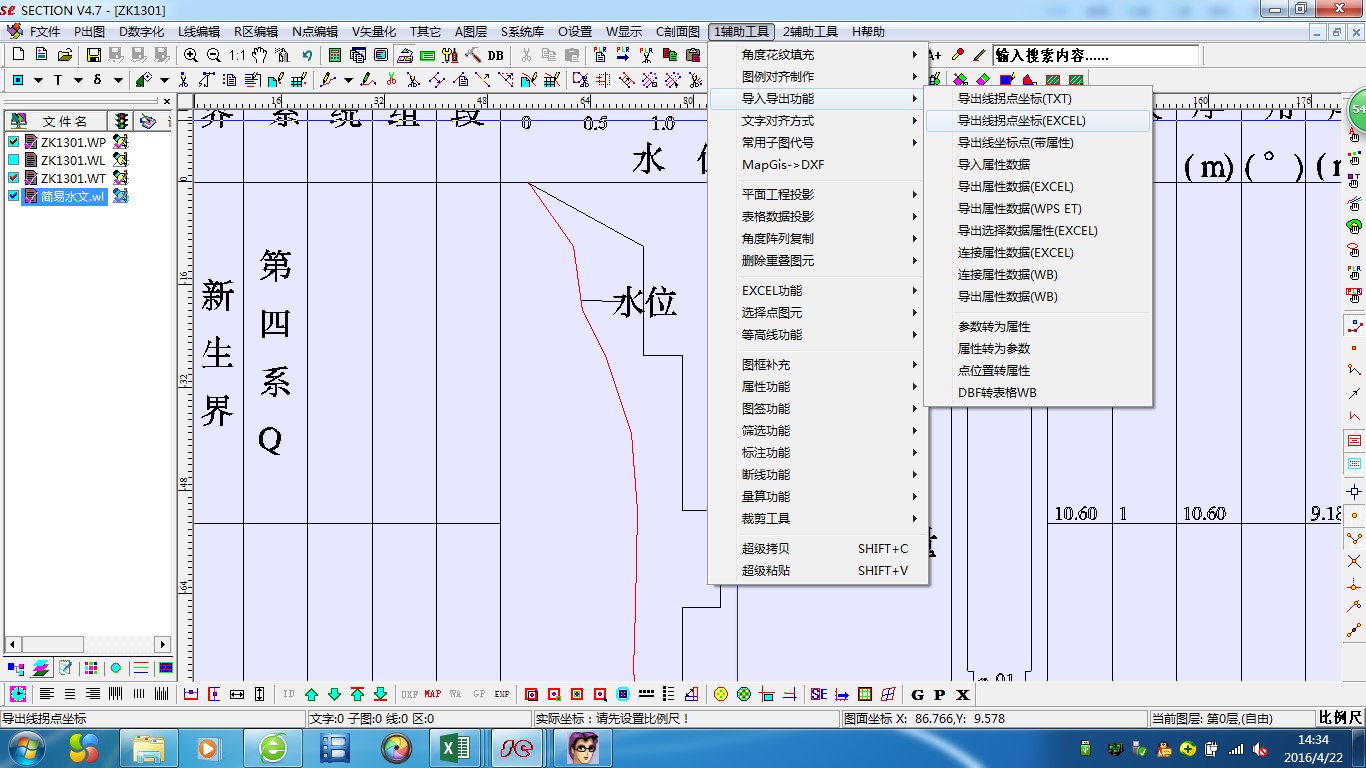Viewport: 1366px width, 768px height.
Task: Open the H帮助 menu
Action: tap(868, 32)
